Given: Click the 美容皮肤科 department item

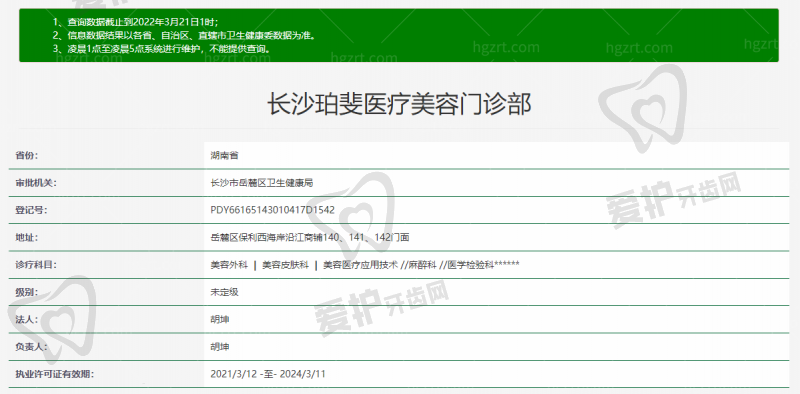Looking at the screenshot, I should (286, 265).
